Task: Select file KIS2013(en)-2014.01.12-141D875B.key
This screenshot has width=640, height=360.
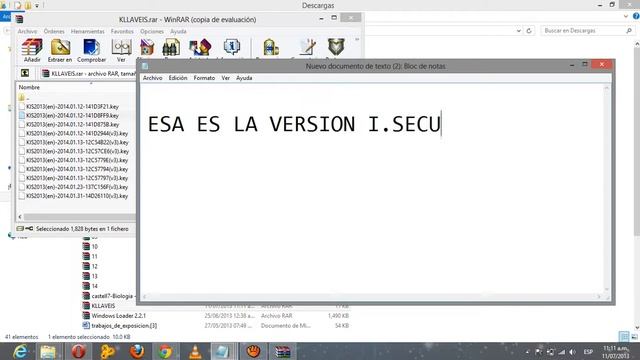Action: tap(69, 124)
